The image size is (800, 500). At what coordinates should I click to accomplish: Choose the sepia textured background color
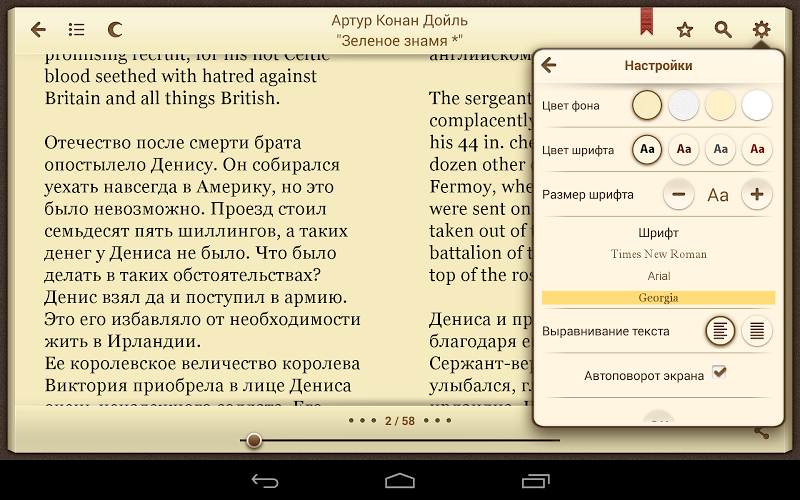(647, 105)
